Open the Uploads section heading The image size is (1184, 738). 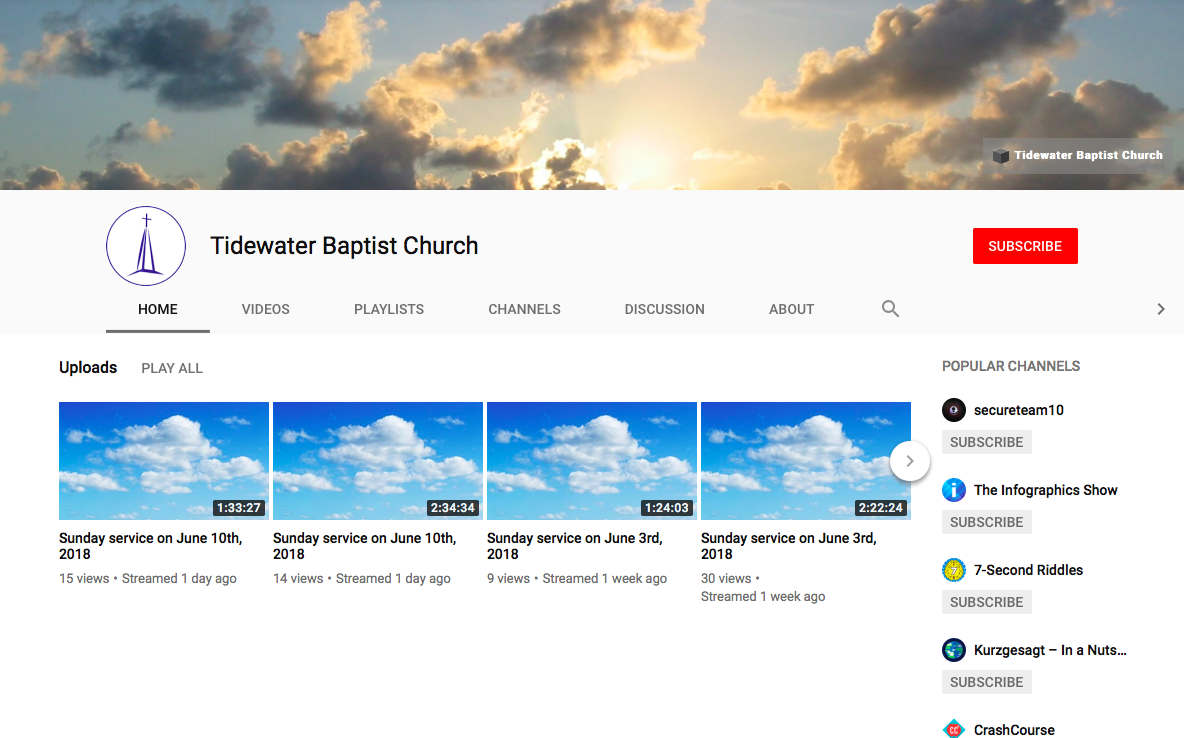click(88, 367)
